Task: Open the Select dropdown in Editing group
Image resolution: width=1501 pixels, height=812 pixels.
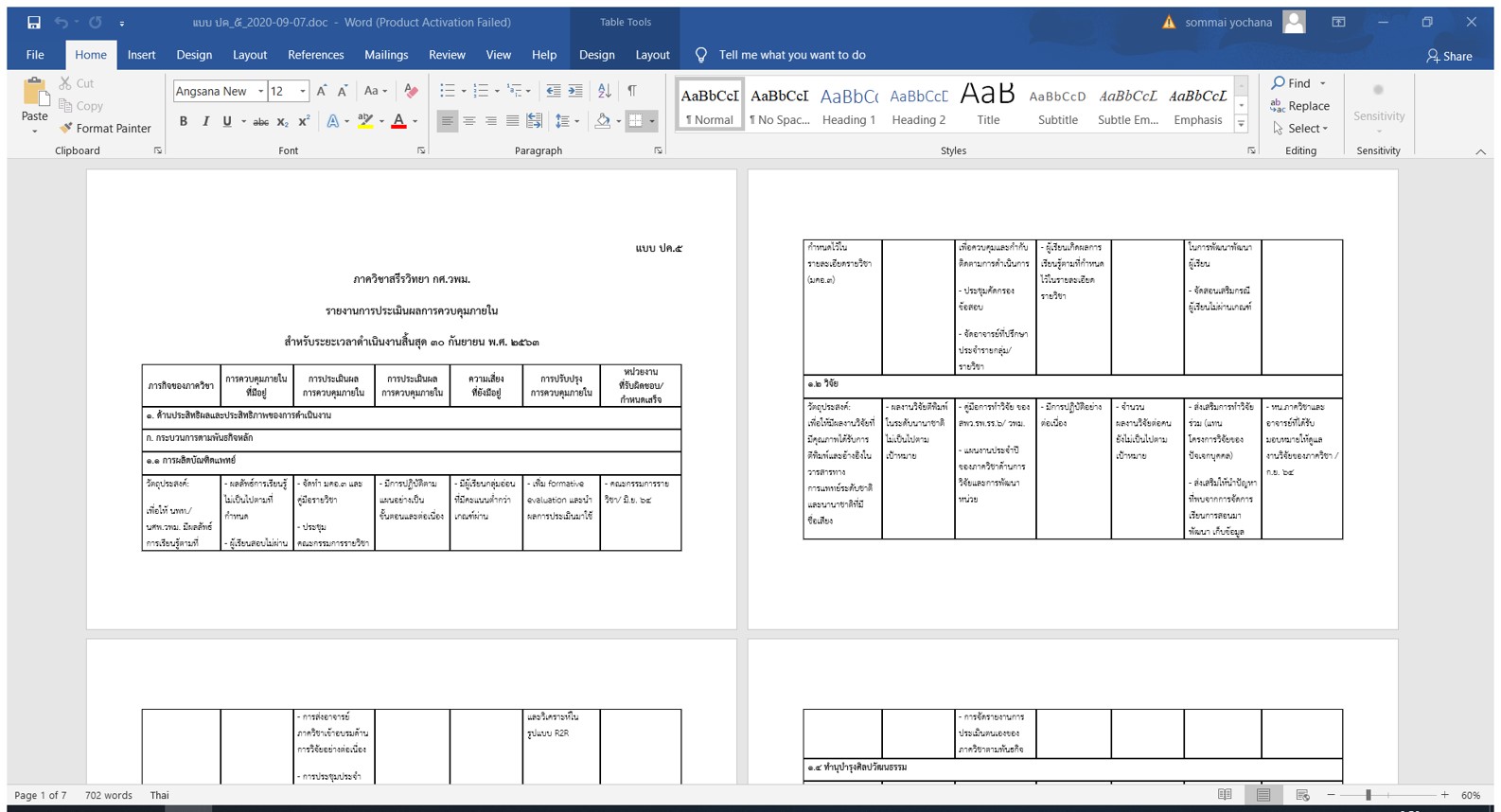Action: 1302,128
